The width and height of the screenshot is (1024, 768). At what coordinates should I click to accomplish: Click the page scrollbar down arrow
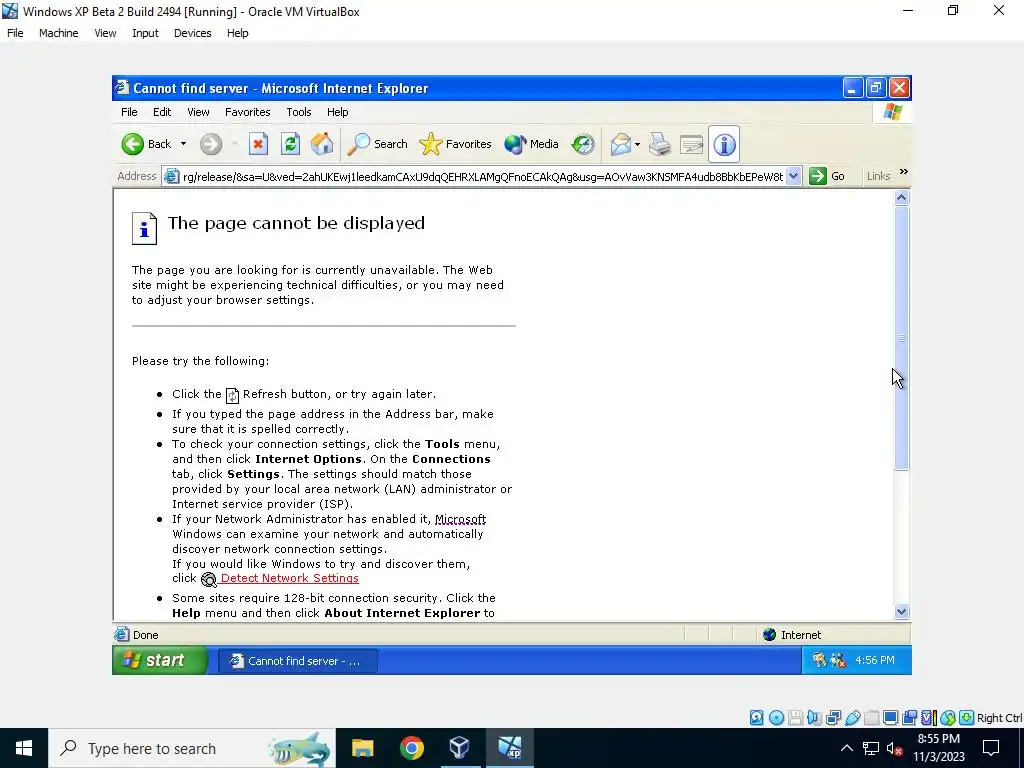[901, 612]
